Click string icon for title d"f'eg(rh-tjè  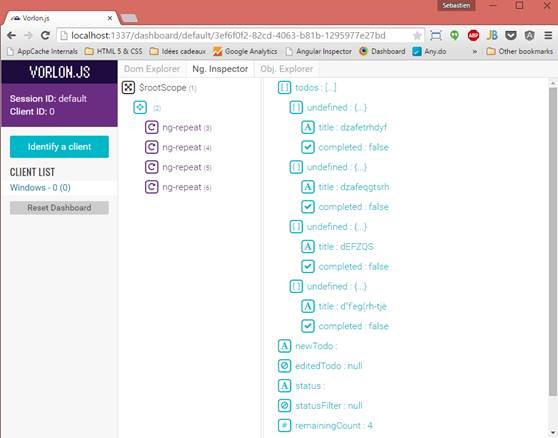coord(308,306)
